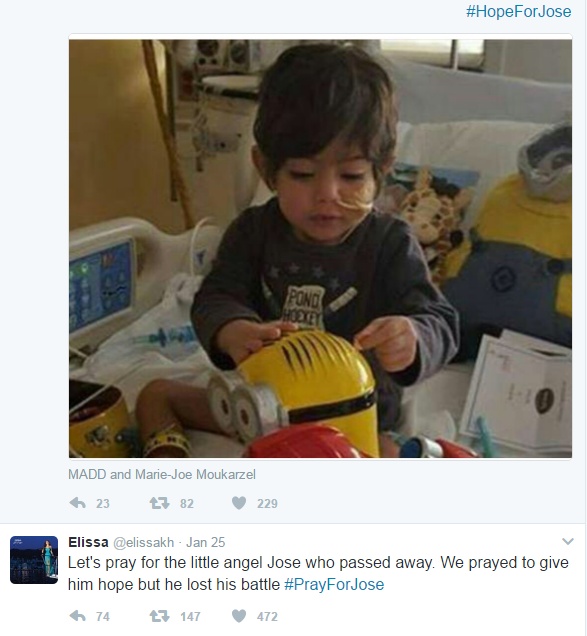View the 82 retweets count
Viewport: 587px width, 636px height.
pos(187,504)
